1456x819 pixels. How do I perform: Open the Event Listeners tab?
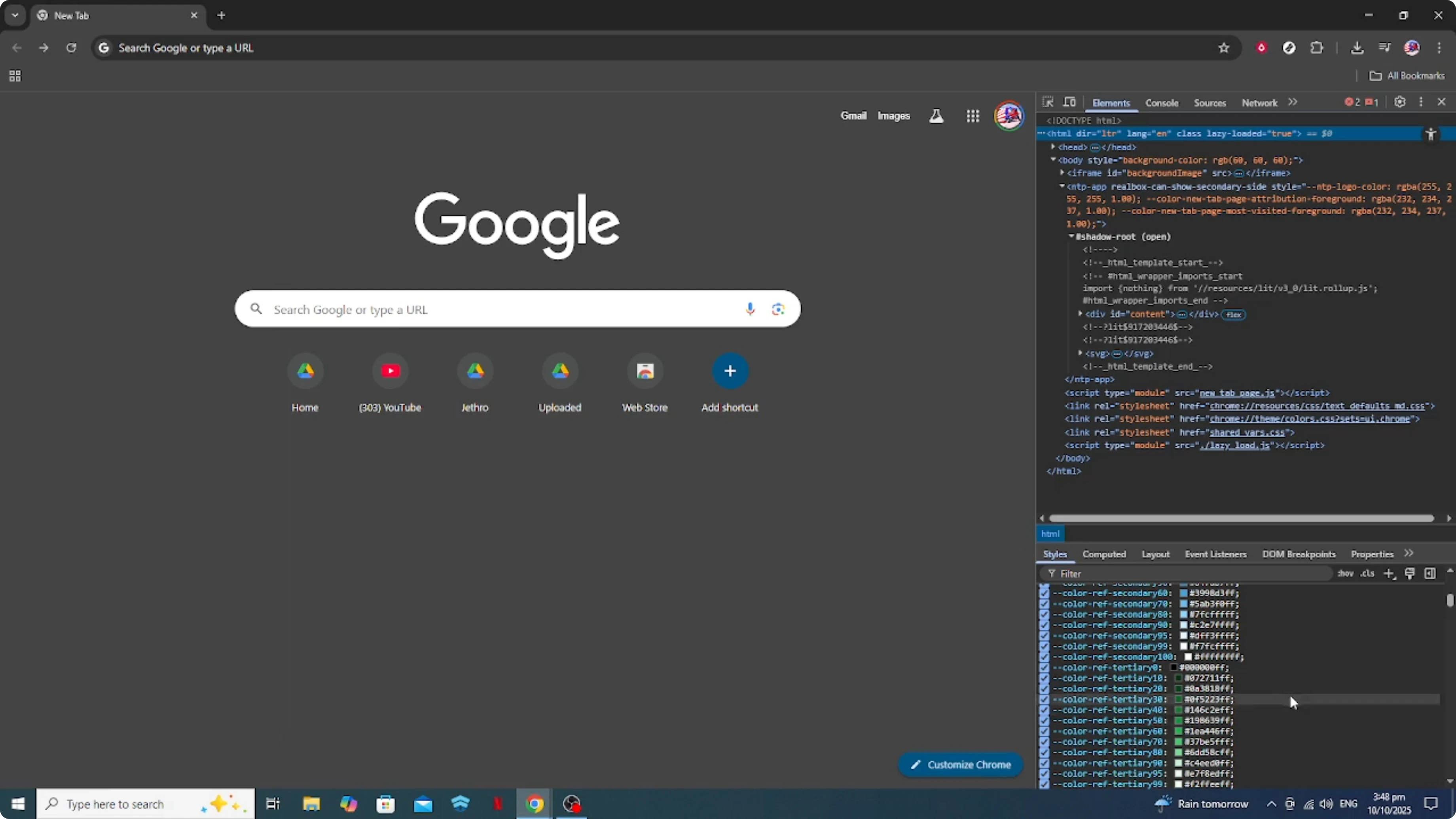click(1215, 554)
